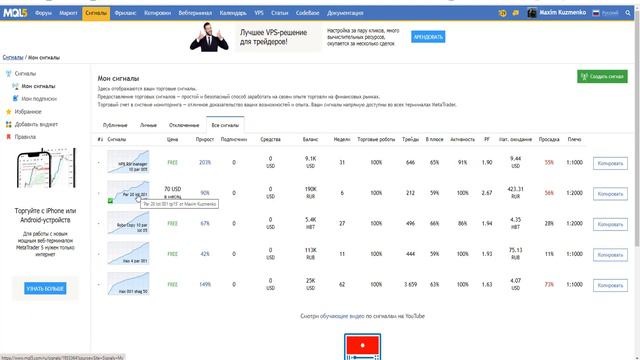Image resolution: width=640 pixels, height=360 pixels.
Task: Open the notifications icon in top bar
Action: click(x=502, y=13)
